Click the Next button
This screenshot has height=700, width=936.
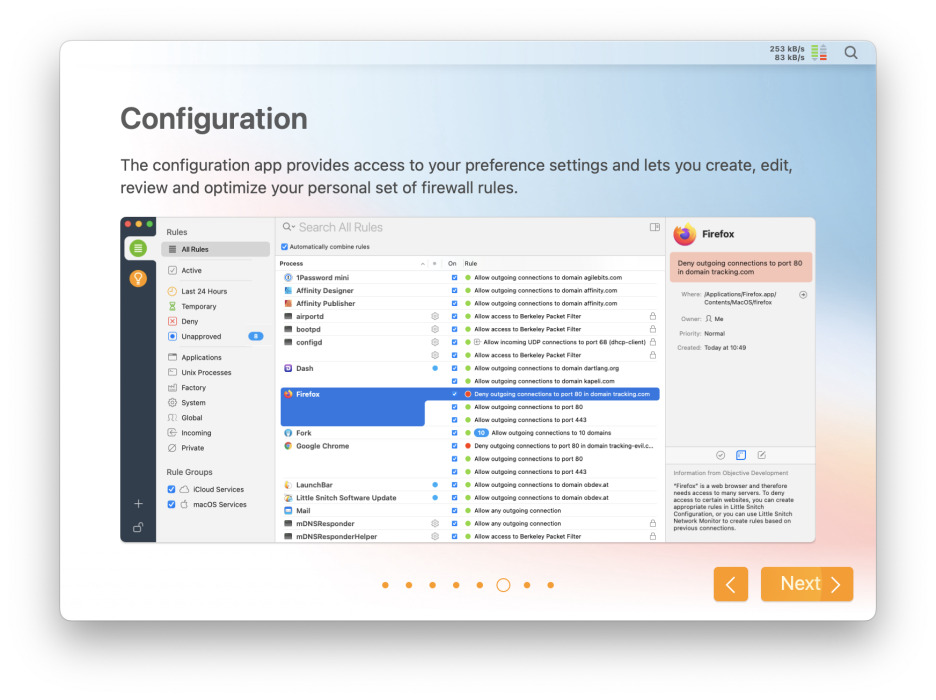pos(806,584)
